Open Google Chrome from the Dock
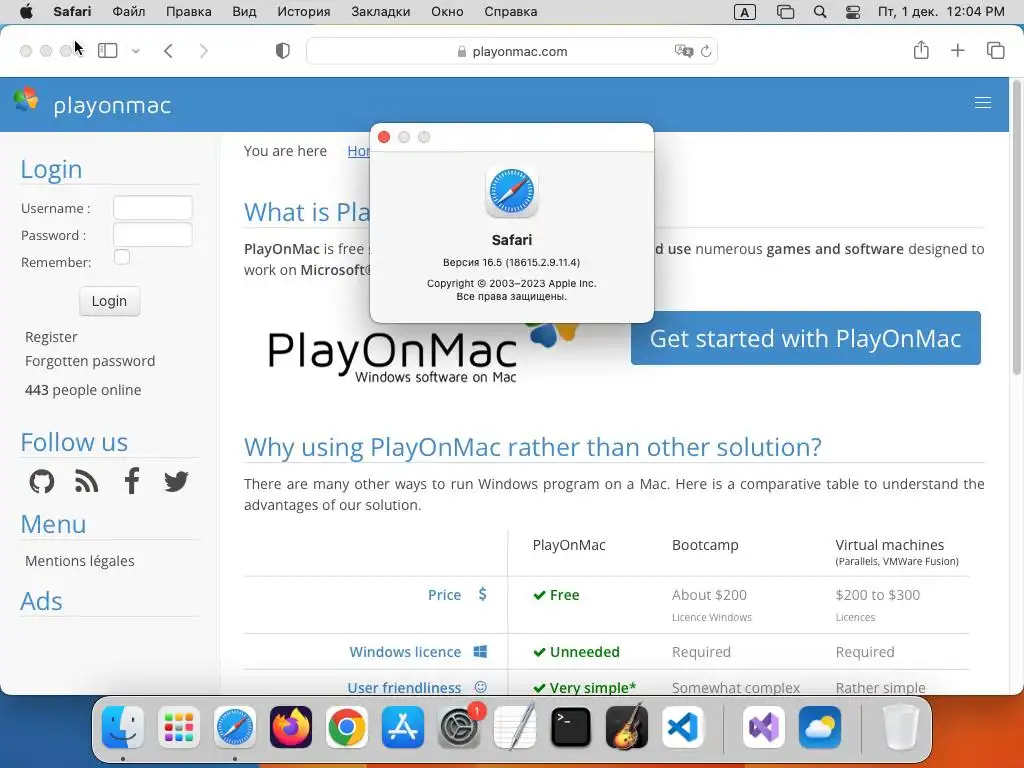This screenshot has height=768, width=1024. click(x=347, y=727)
